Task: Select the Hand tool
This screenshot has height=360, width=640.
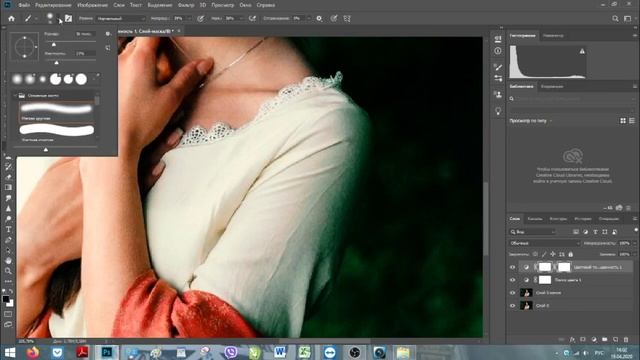Action: [8, 260]
